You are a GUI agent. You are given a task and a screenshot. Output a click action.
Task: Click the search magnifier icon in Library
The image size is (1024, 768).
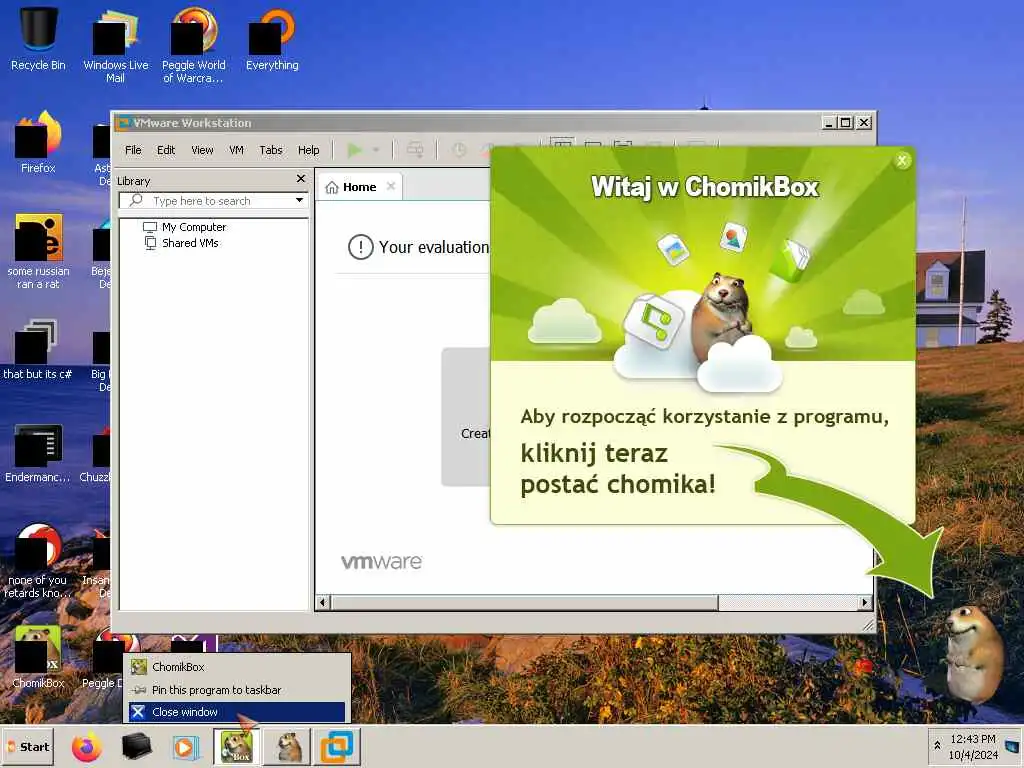[x=135, y=200]
